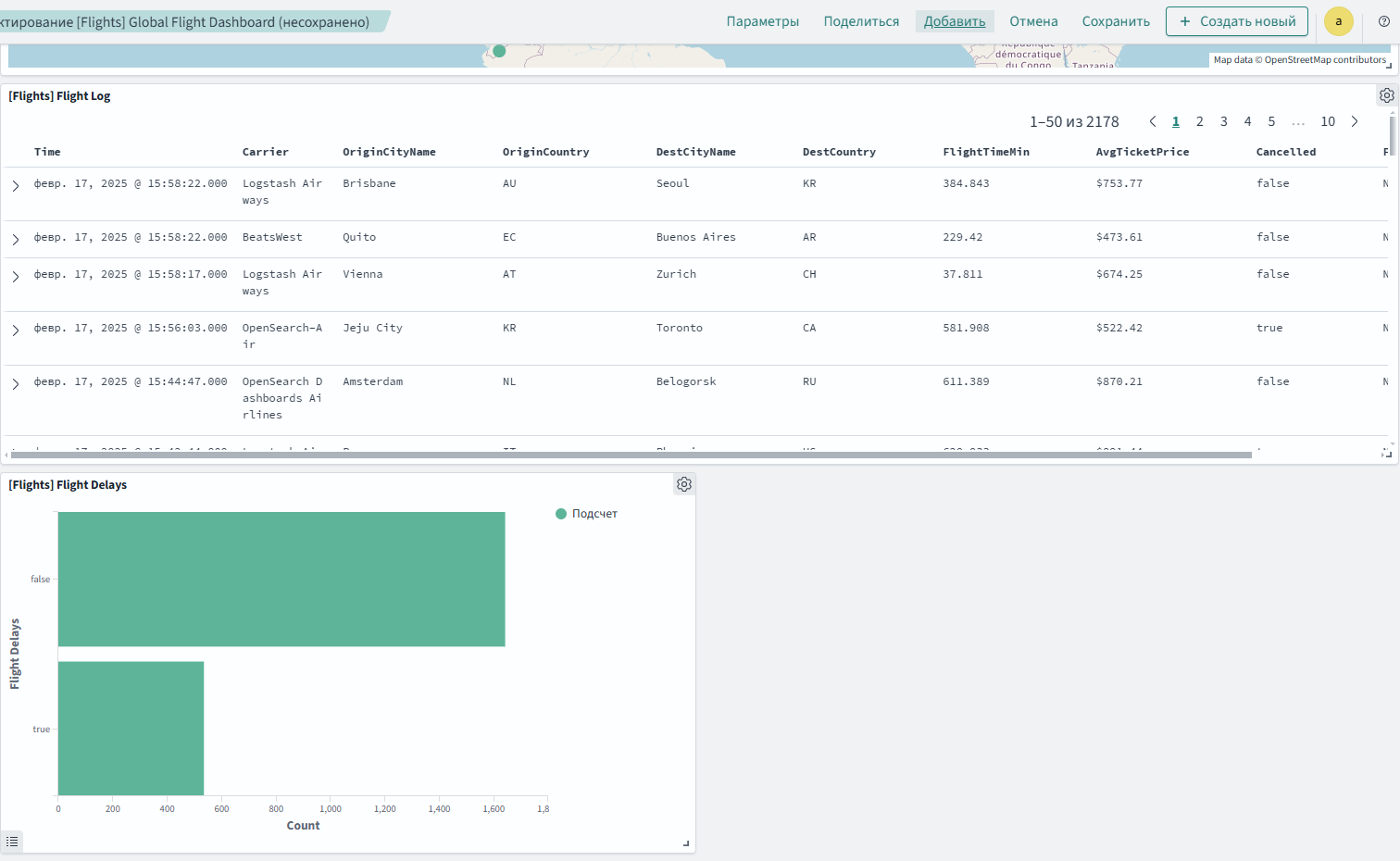This screenshot has width=1400, height=861.
Task: Expand the Jeju City to Toronto row
Action: pyautogui.click(x=16, y=331)
